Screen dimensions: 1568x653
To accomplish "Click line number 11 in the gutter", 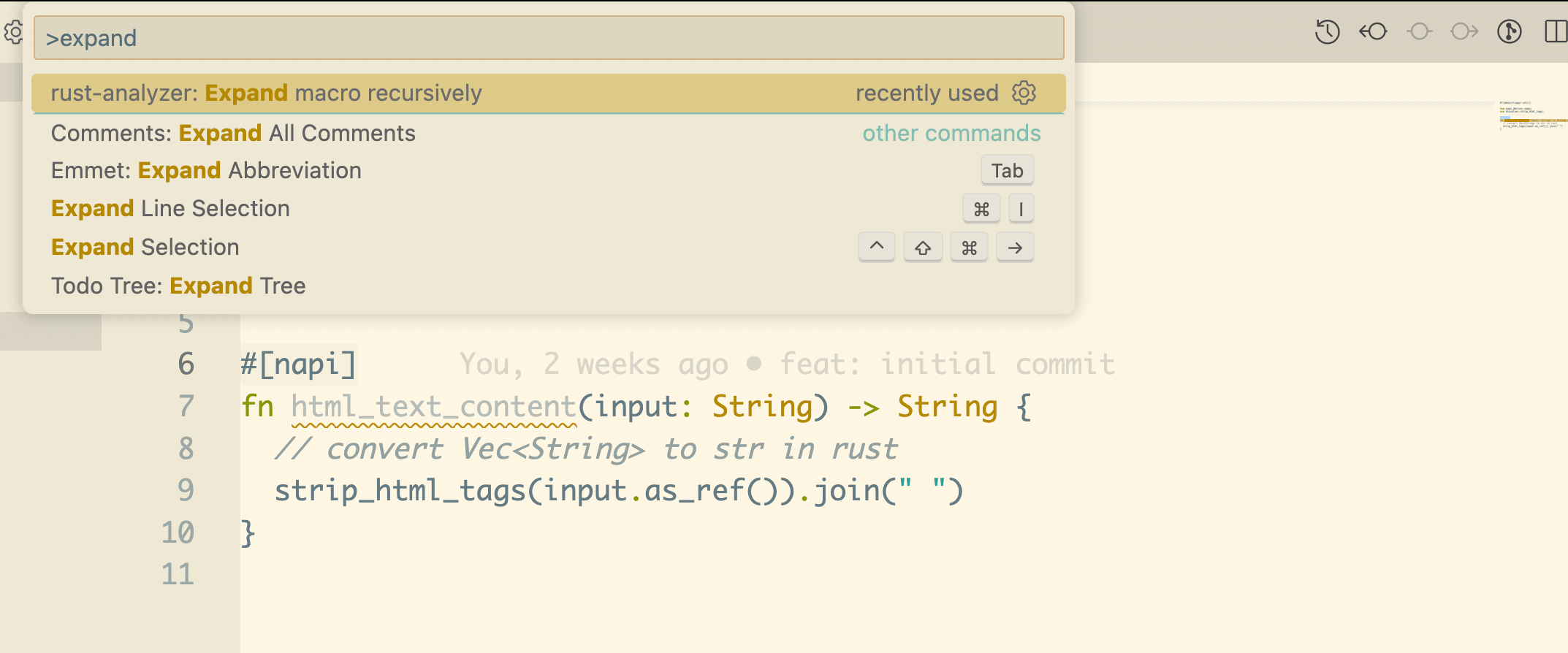I will point(178,575).
